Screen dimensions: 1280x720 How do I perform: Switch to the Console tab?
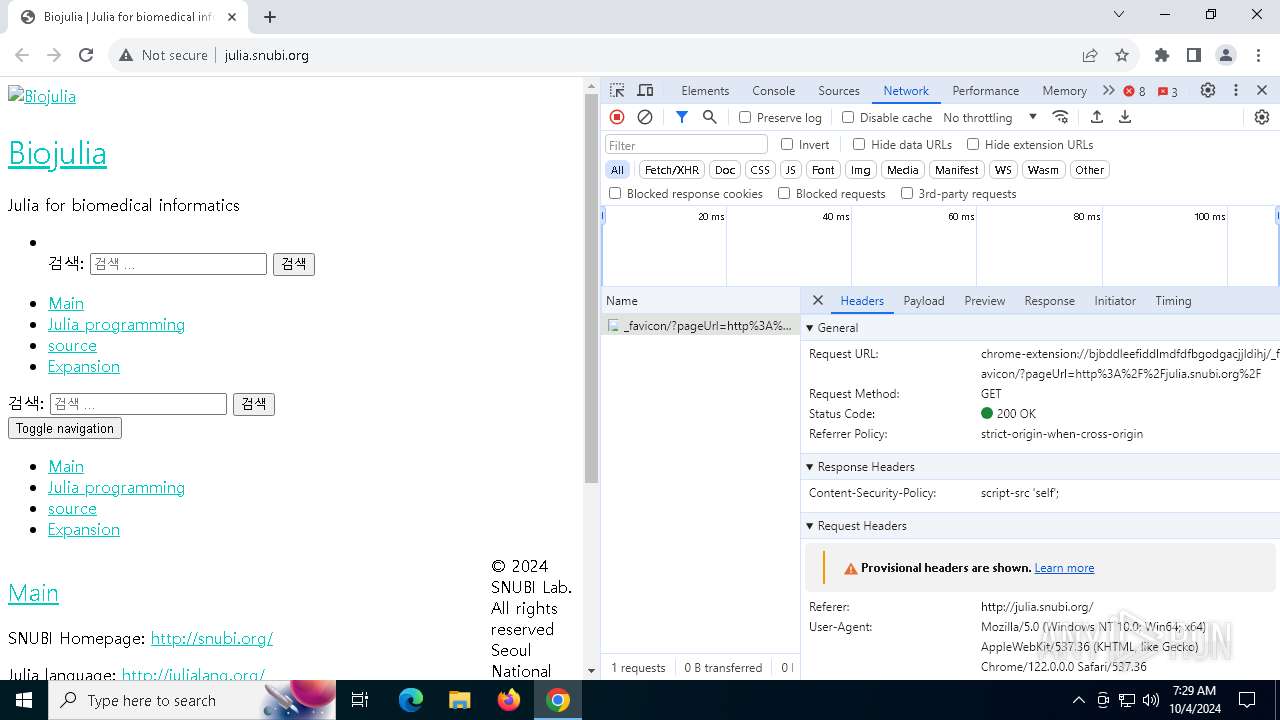coord(774,90)
